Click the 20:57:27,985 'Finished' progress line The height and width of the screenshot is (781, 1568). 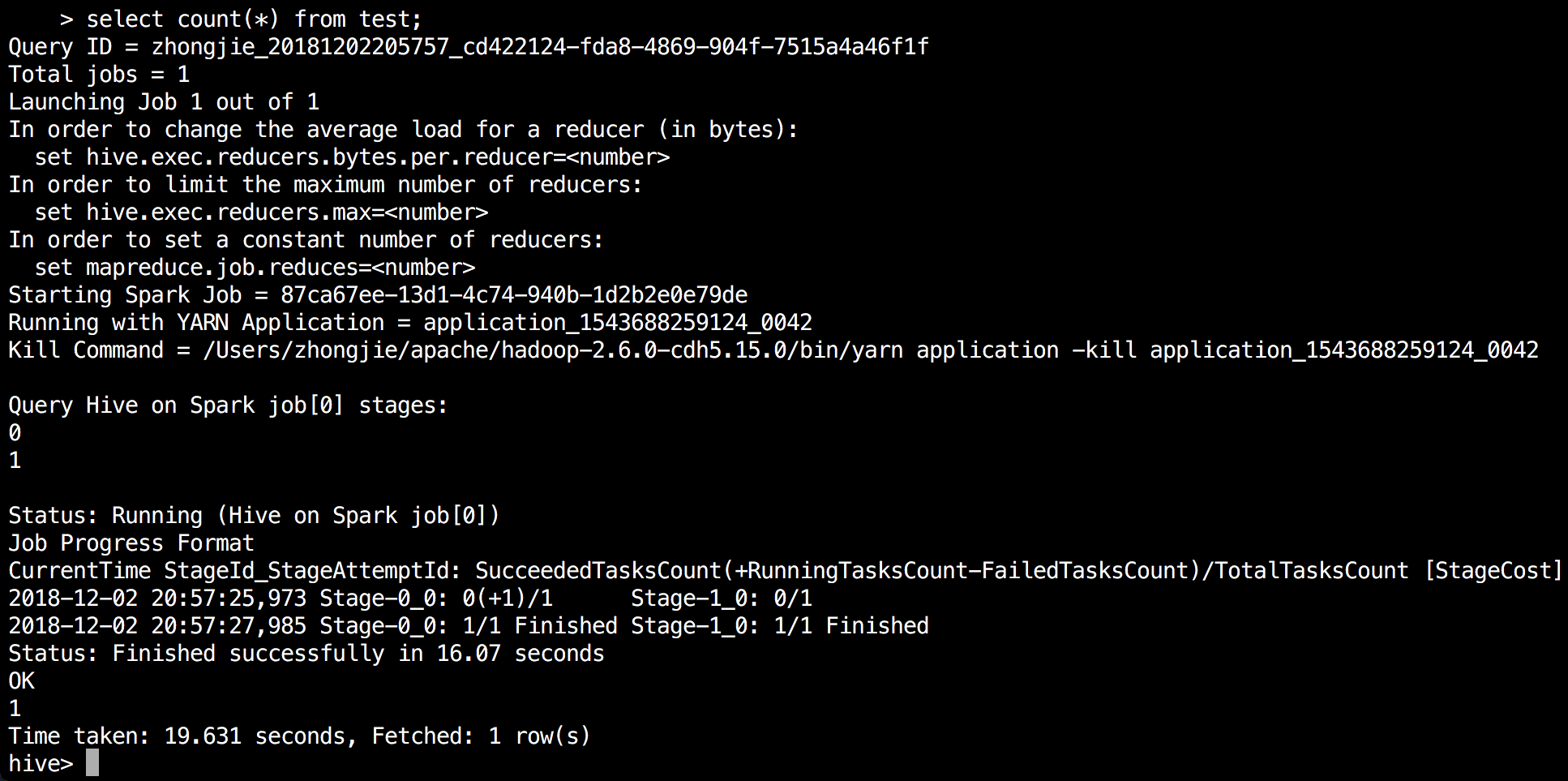[469, 626]
